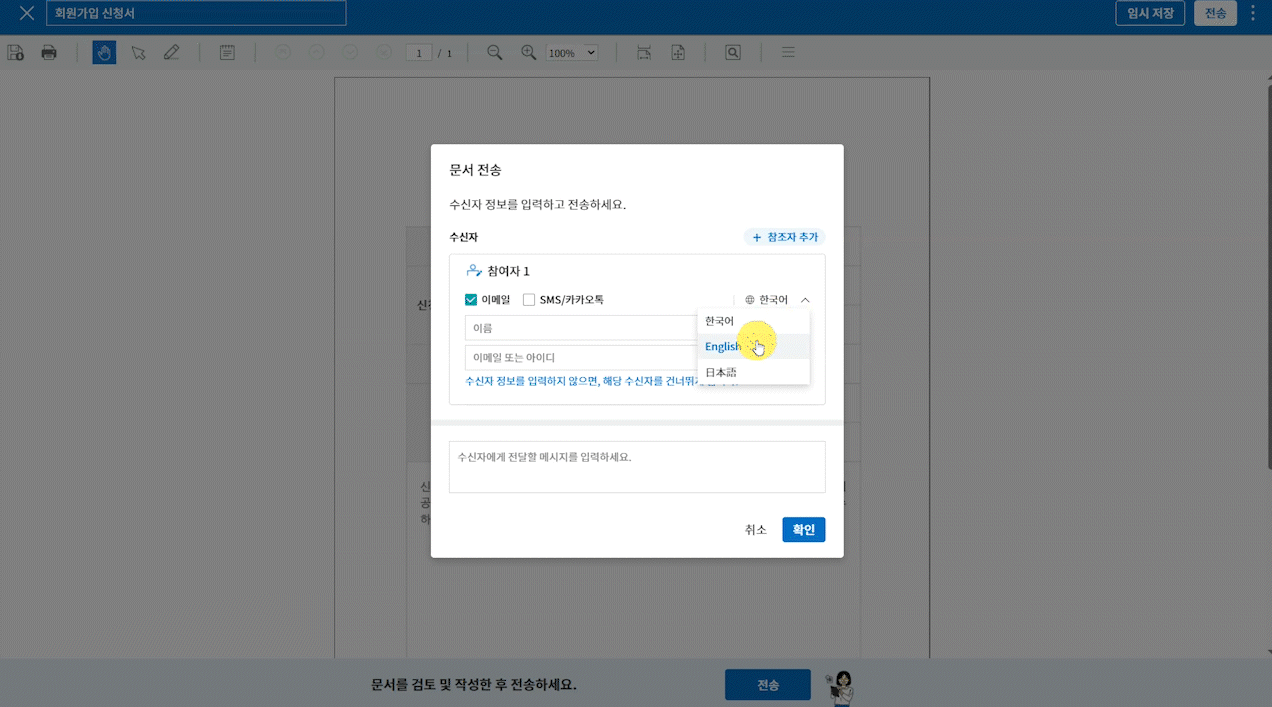Click the print icon in toolbar
Viewport: 1272px width, 707px height.
click(x=49, y=53)
